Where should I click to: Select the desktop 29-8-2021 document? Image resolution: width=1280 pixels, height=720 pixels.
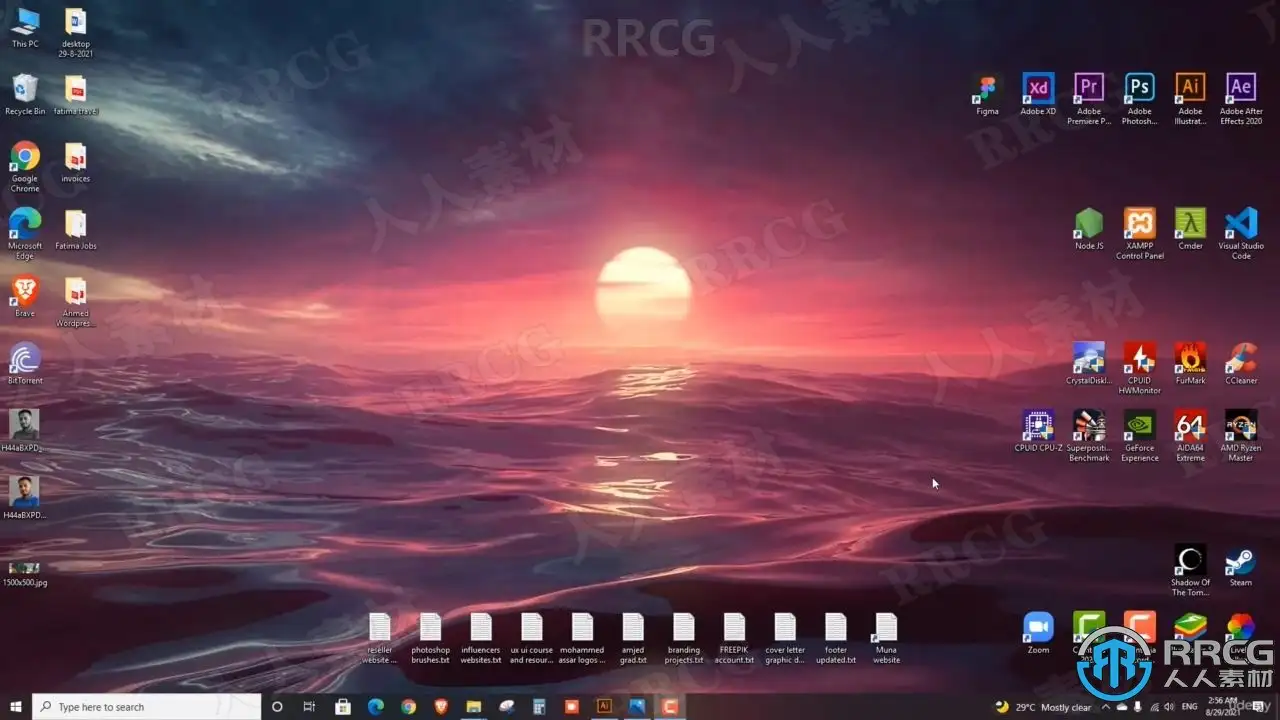point(76,32)
